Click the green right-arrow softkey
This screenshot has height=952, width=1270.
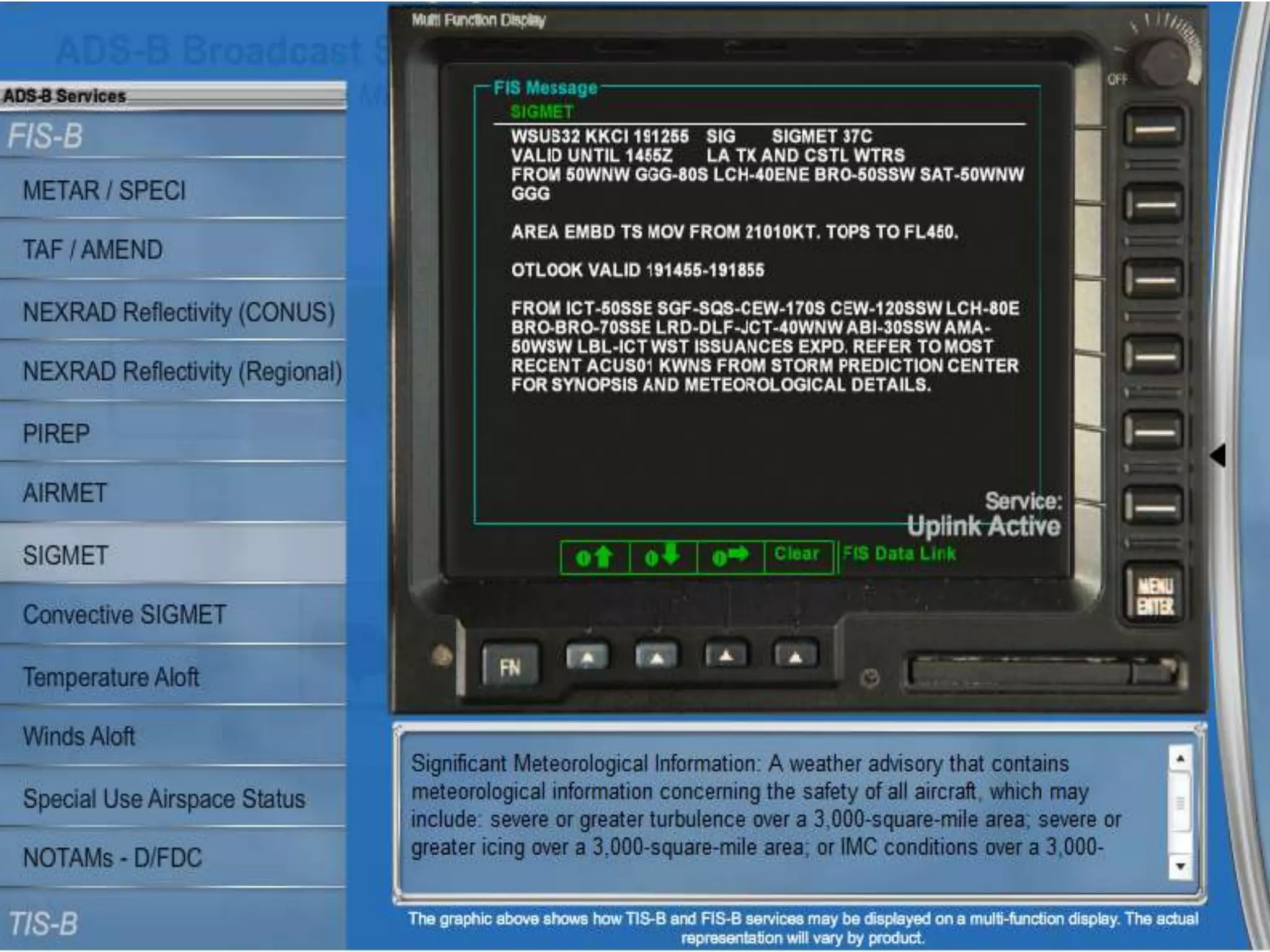[x=730, y=557]
